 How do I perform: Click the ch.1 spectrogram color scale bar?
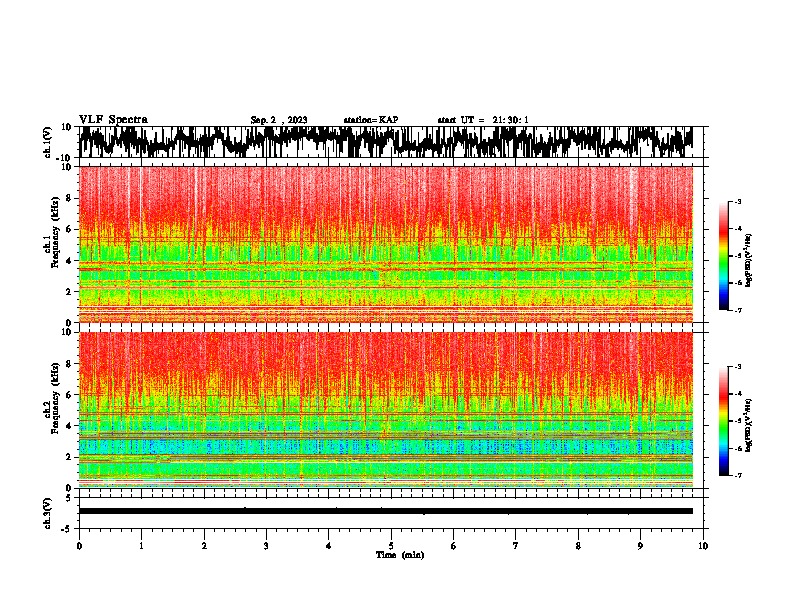[x=723, y=256]
